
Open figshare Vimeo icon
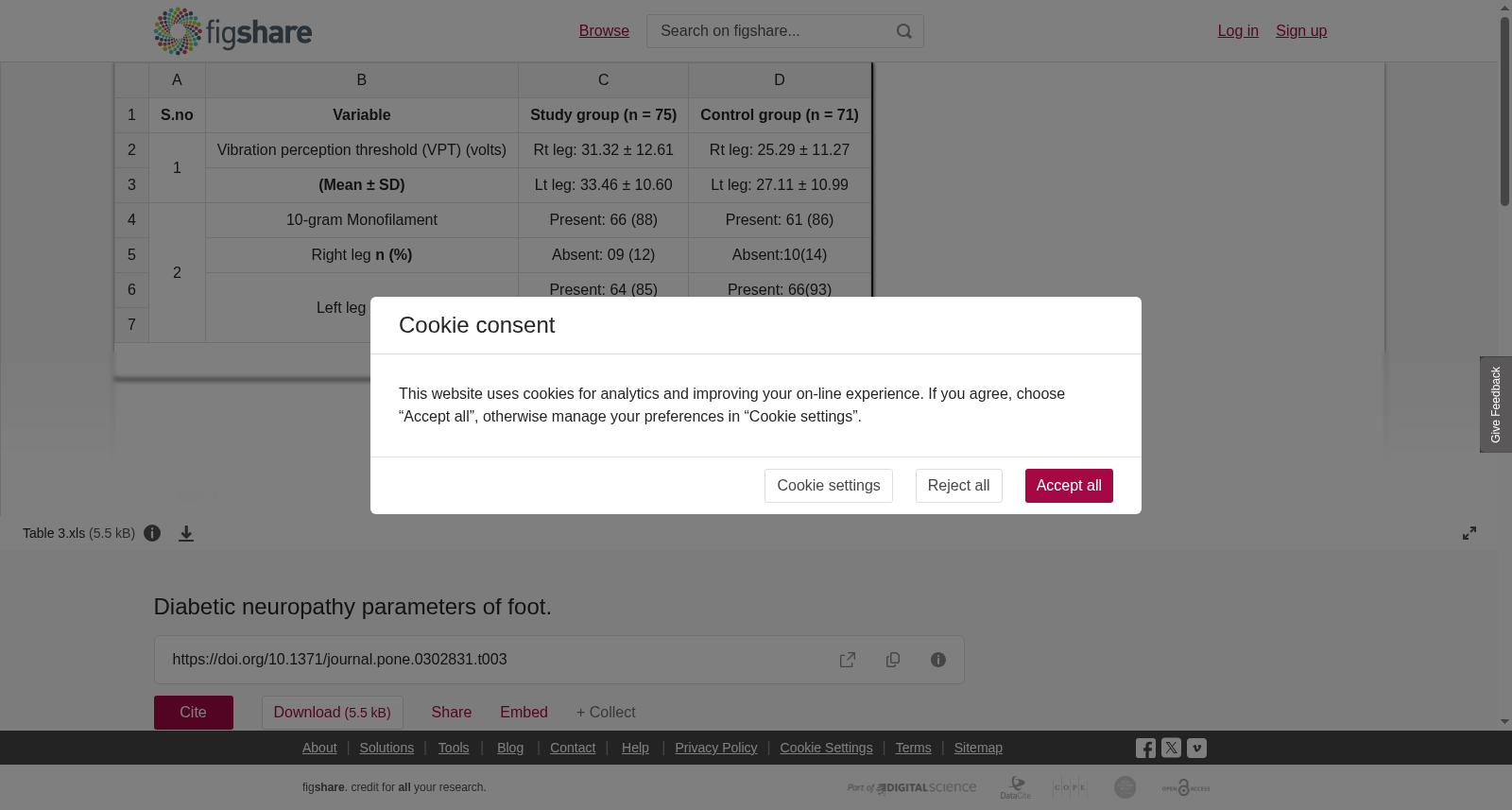tap(1196, 748)
